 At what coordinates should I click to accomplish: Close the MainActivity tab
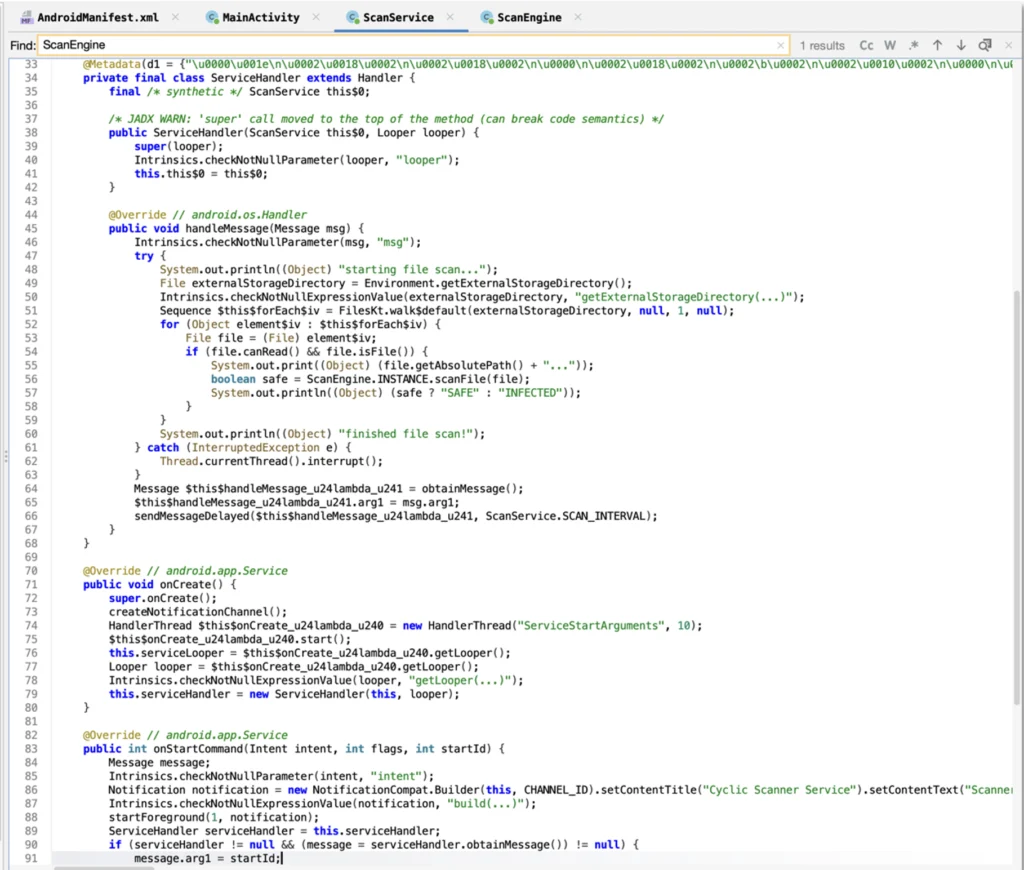(x=315, y=17)
